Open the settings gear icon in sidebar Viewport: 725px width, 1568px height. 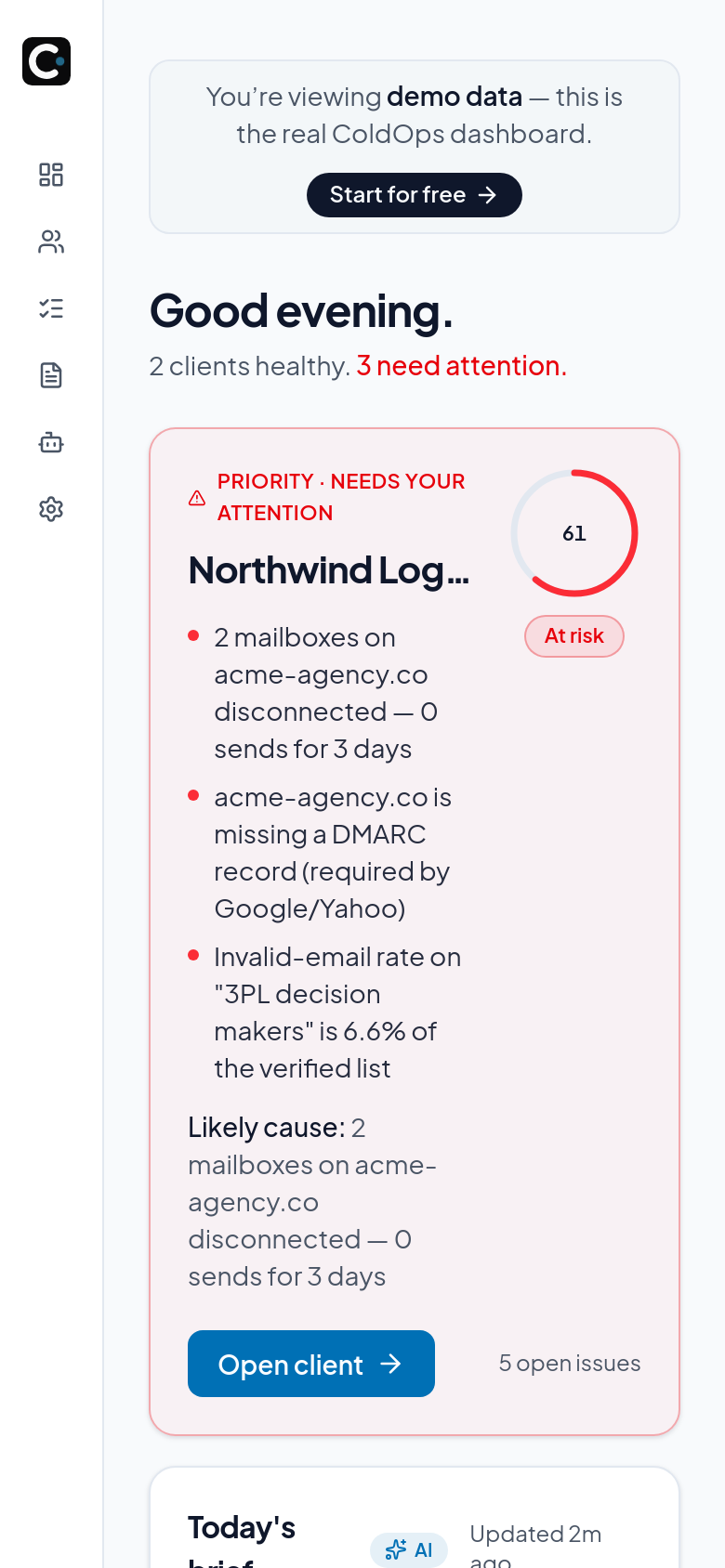(51, 509)
